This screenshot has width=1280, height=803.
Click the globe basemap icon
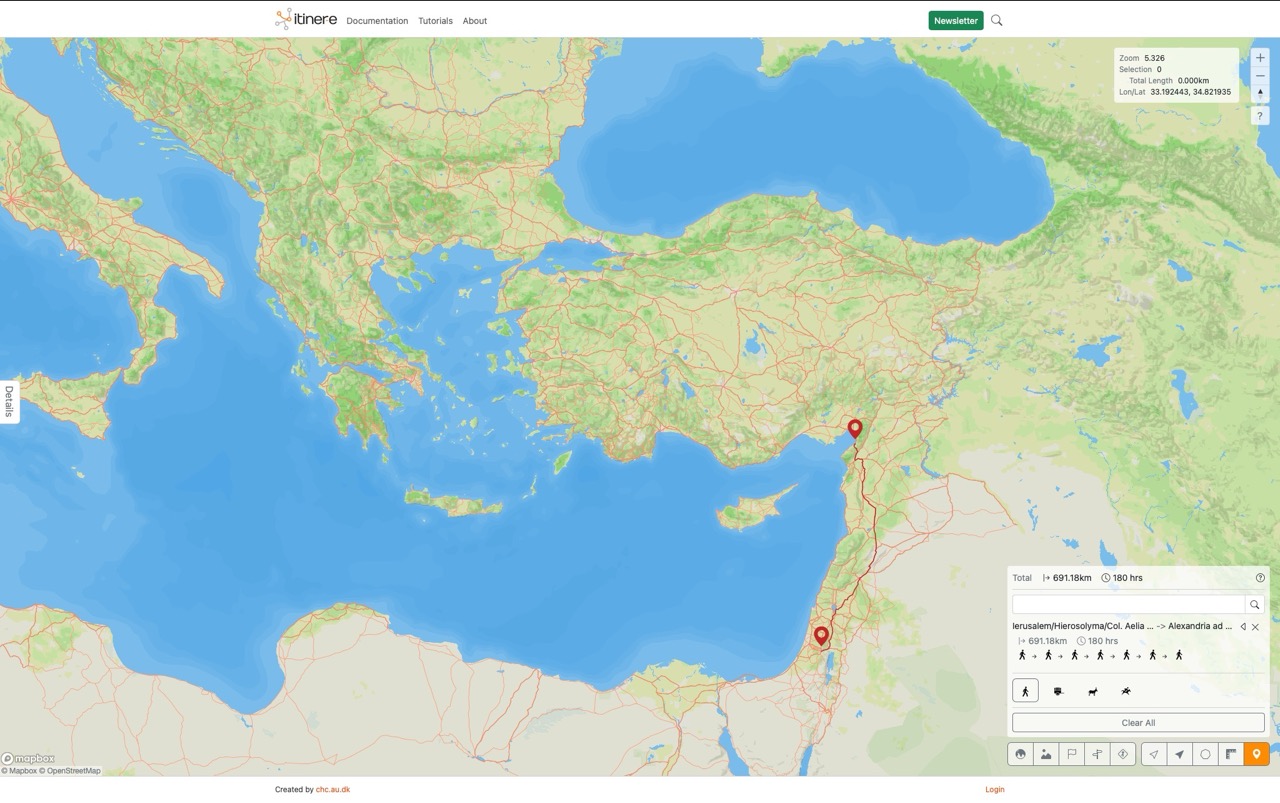[1020, 754]
